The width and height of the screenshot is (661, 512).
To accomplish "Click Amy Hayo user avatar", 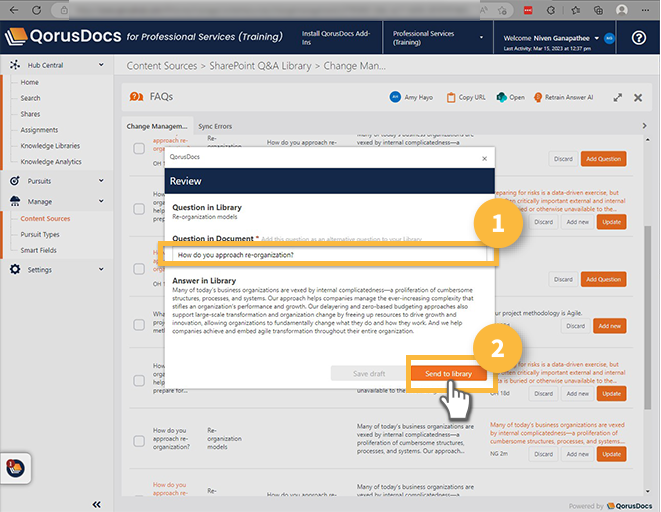I will click(x=395, y=97).
